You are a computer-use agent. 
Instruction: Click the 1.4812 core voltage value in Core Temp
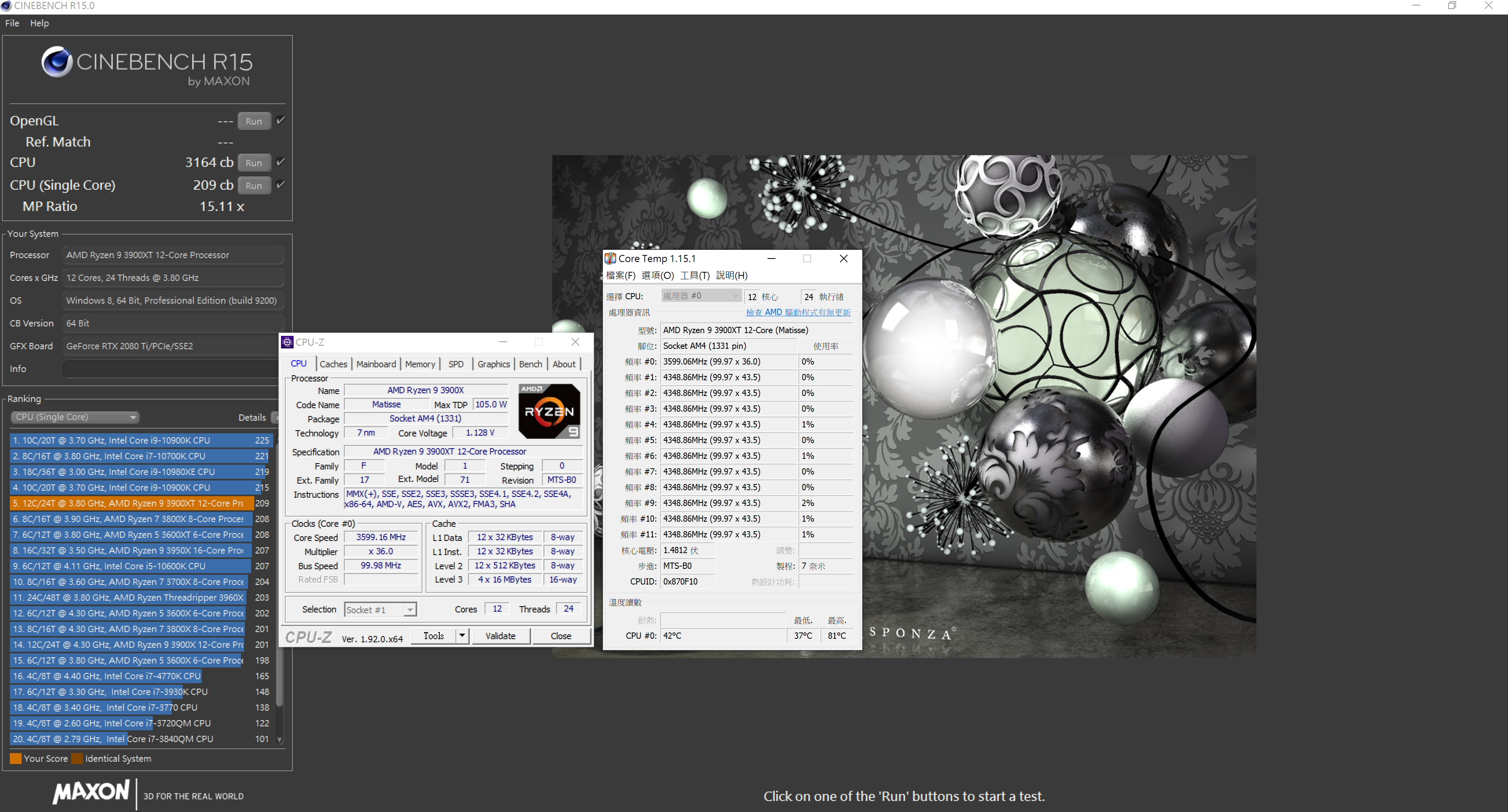(x=687, y=550)
